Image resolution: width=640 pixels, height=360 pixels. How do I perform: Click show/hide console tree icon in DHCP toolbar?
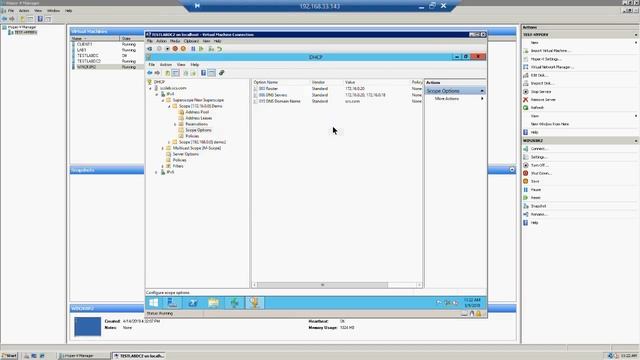(176, 73)
